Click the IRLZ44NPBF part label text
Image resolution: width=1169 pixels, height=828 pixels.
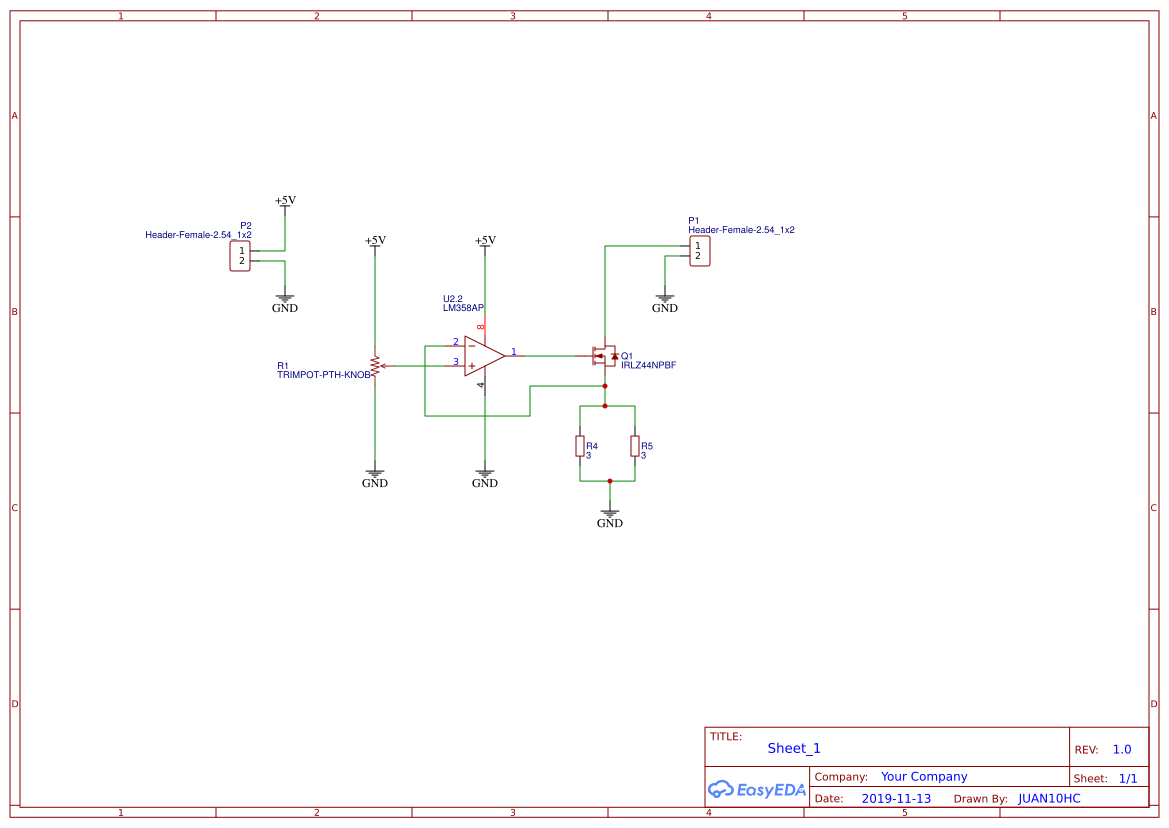click(648, 366)
